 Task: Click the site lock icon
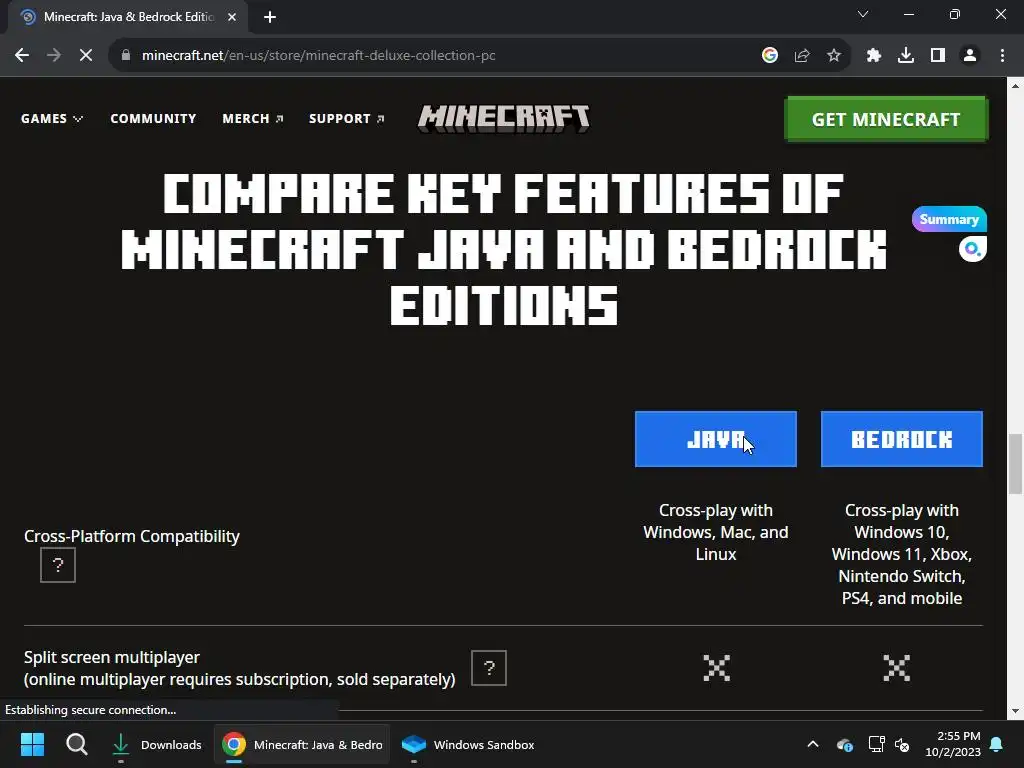tap(126, 56)
